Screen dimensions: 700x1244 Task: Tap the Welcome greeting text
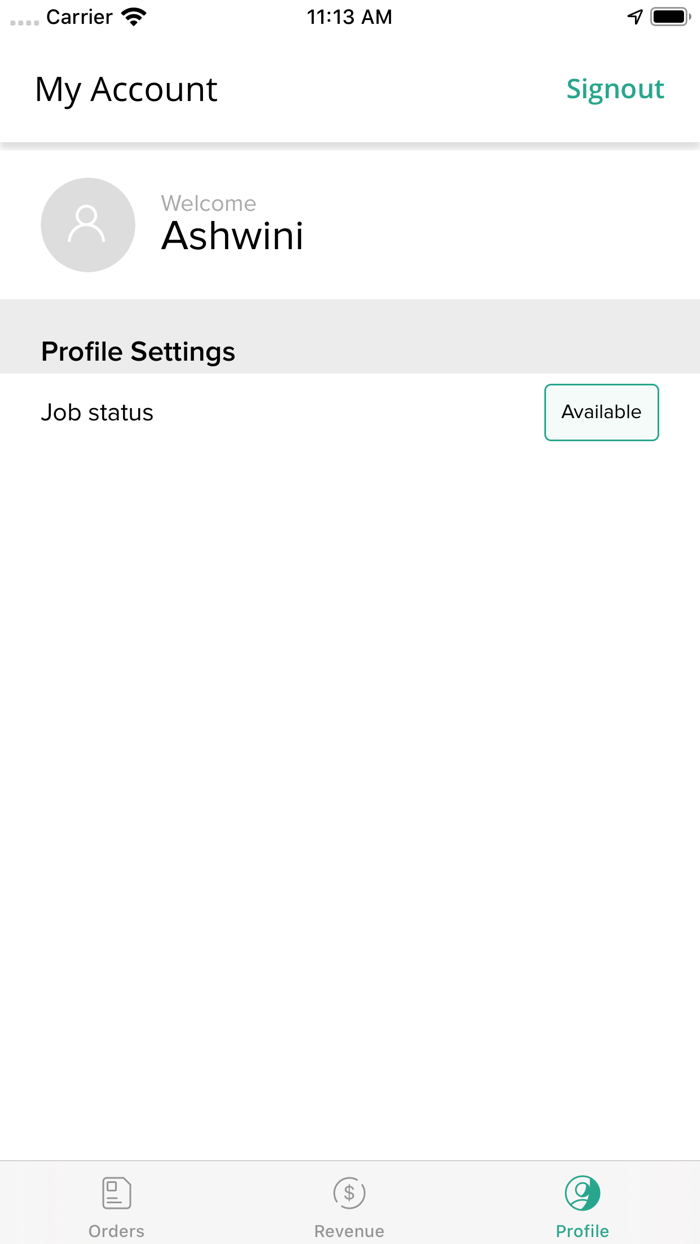point(209,203)
